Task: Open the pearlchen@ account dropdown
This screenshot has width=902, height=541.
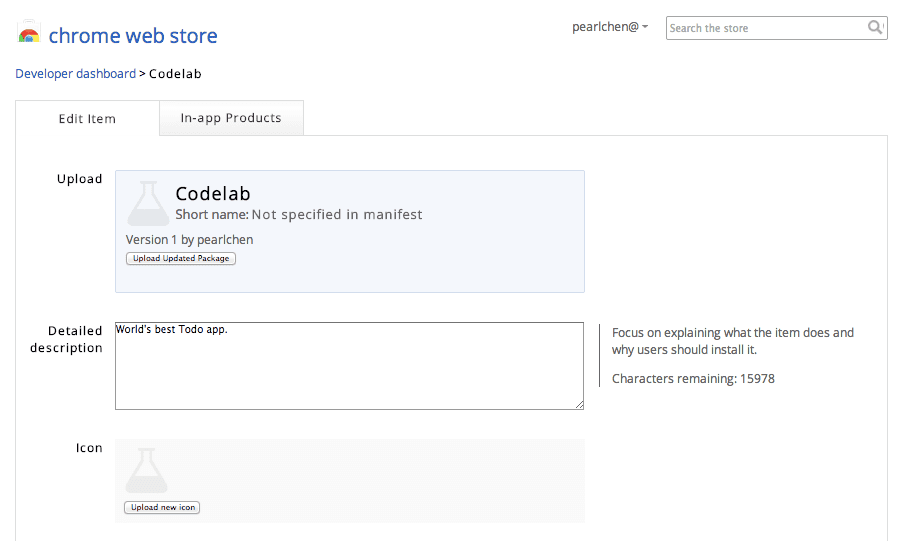Action: click(610, 27)
